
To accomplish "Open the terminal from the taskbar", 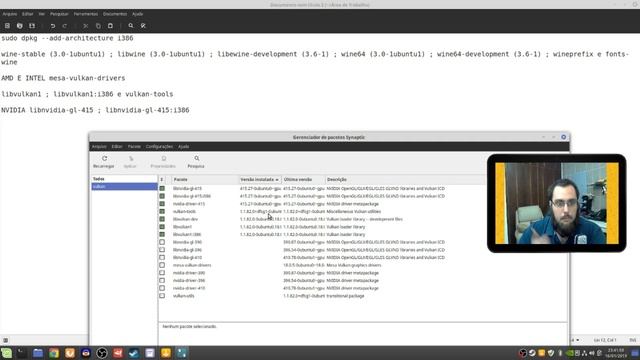I will 22,353.
